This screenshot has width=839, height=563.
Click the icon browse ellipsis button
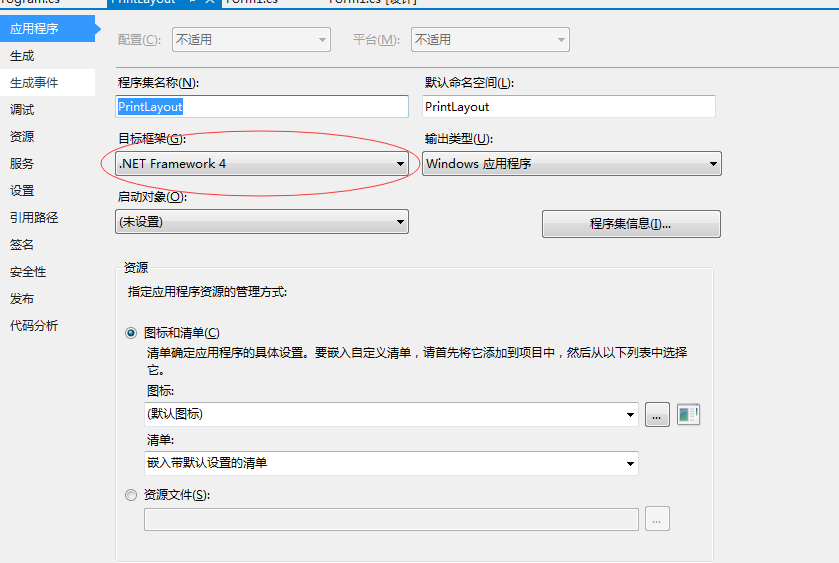tap(657, 415)
